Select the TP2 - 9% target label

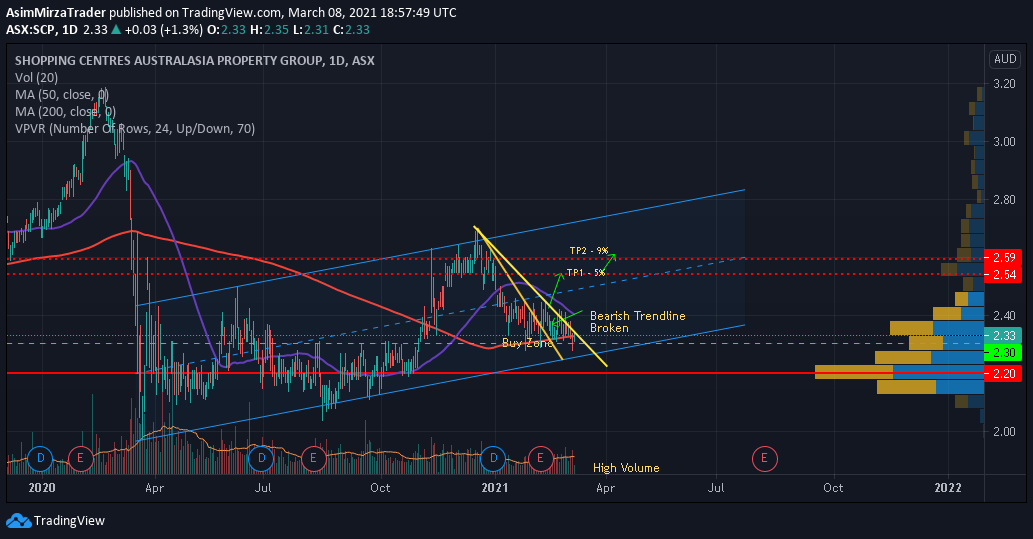(589, 250)
